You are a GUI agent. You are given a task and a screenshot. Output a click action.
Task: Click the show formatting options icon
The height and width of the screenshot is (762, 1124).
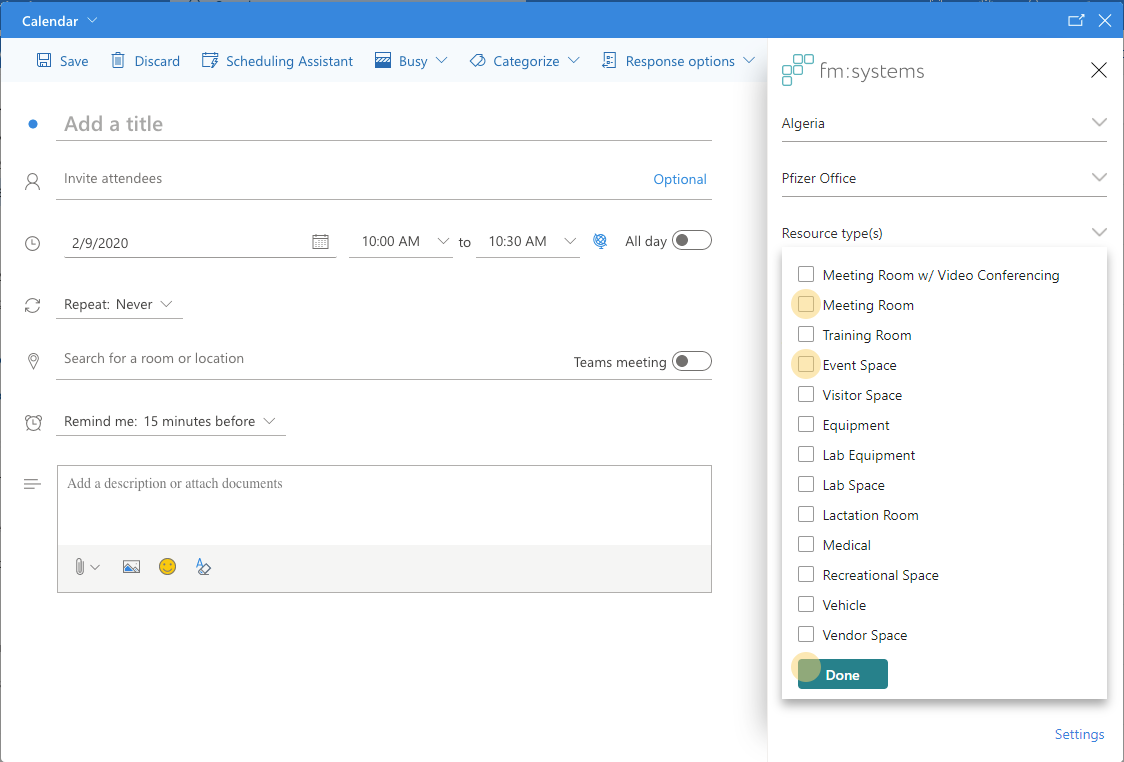click(x=203, y=567)
